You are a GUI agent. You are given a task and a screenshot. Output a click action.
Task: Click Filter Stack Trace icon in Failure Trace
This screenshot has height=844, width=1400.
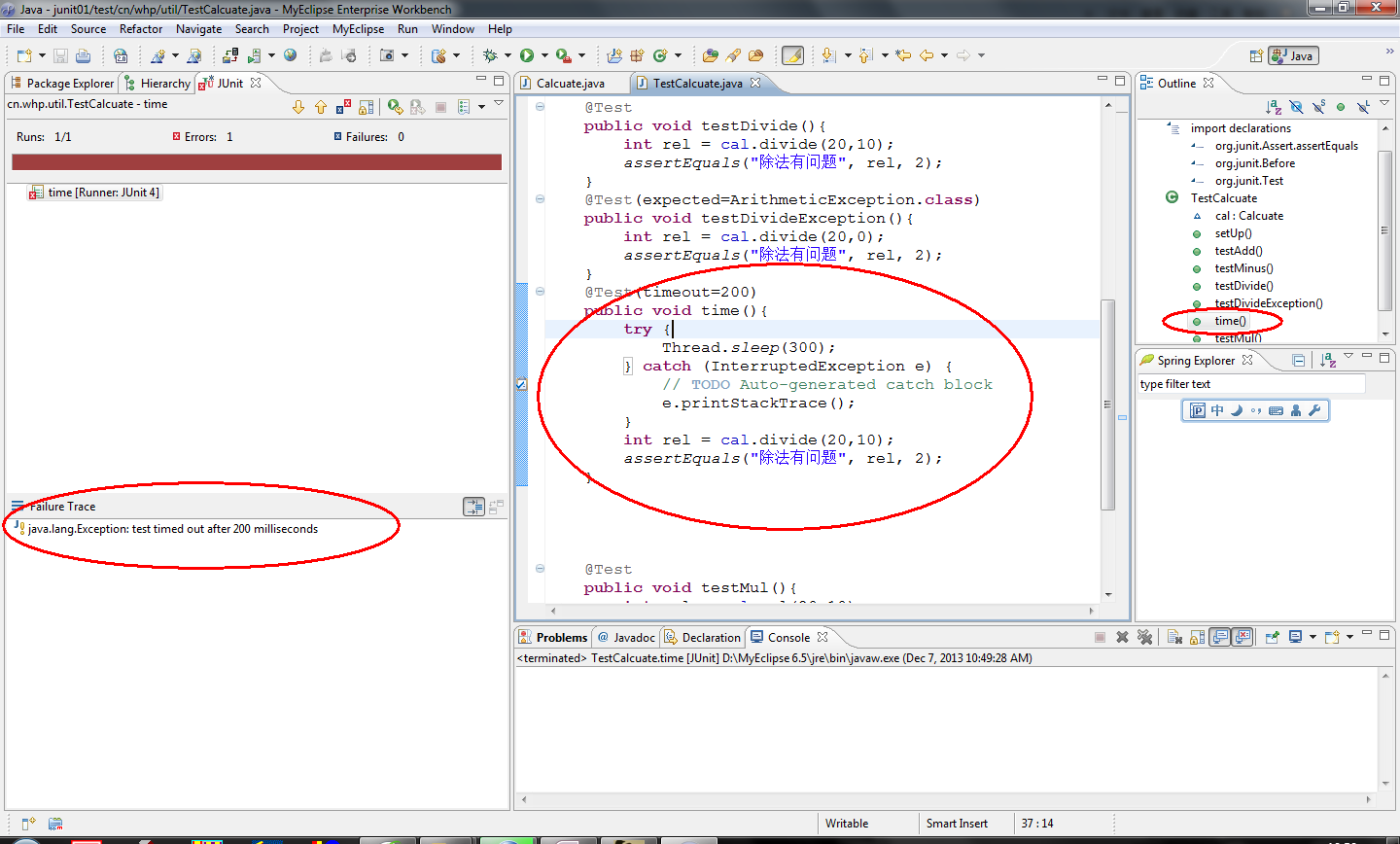(x=473, y=507)
